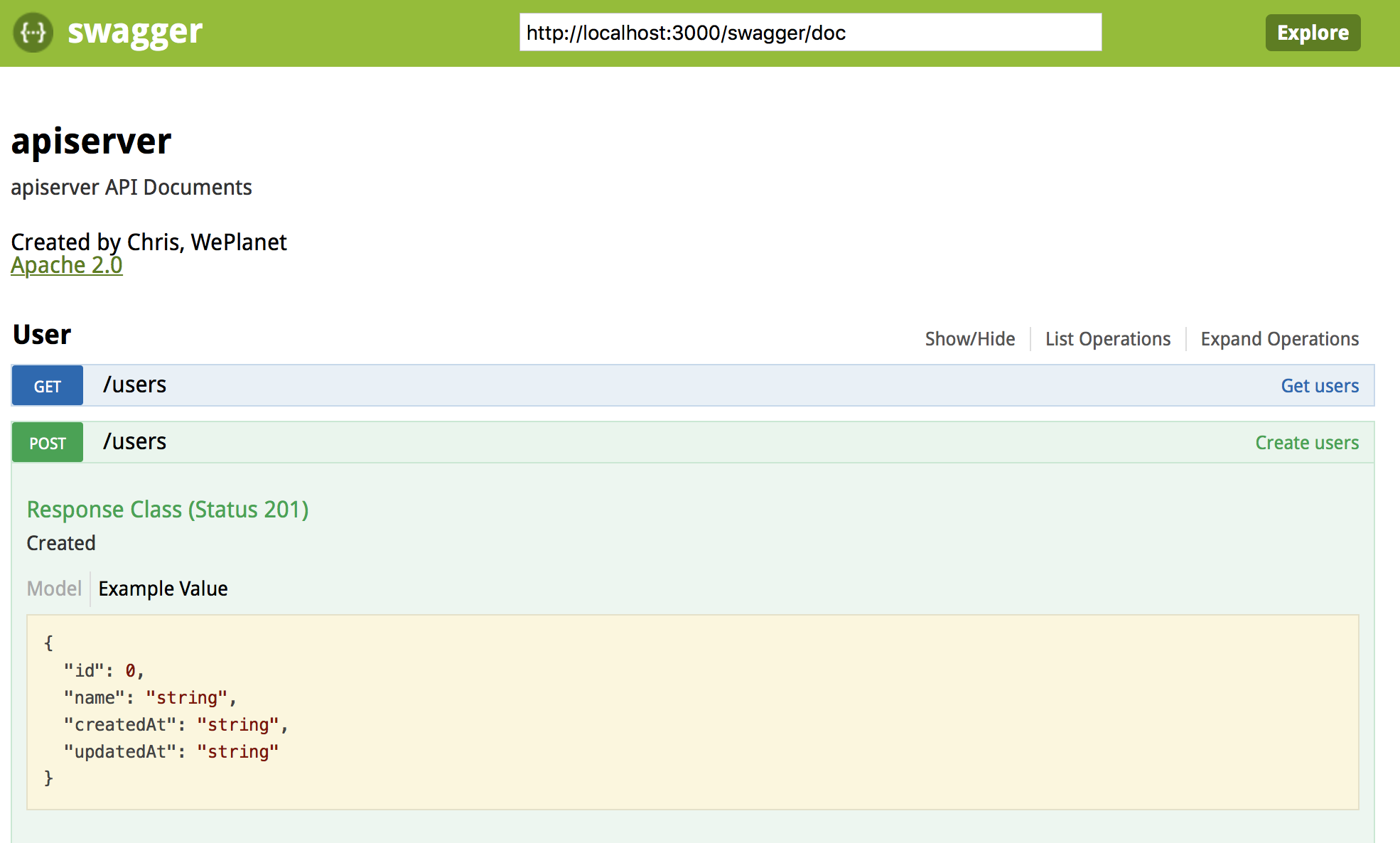This screenshot has height=843, width=1400.
Task: Expand the GET /users path
Action: pos(134,385)
